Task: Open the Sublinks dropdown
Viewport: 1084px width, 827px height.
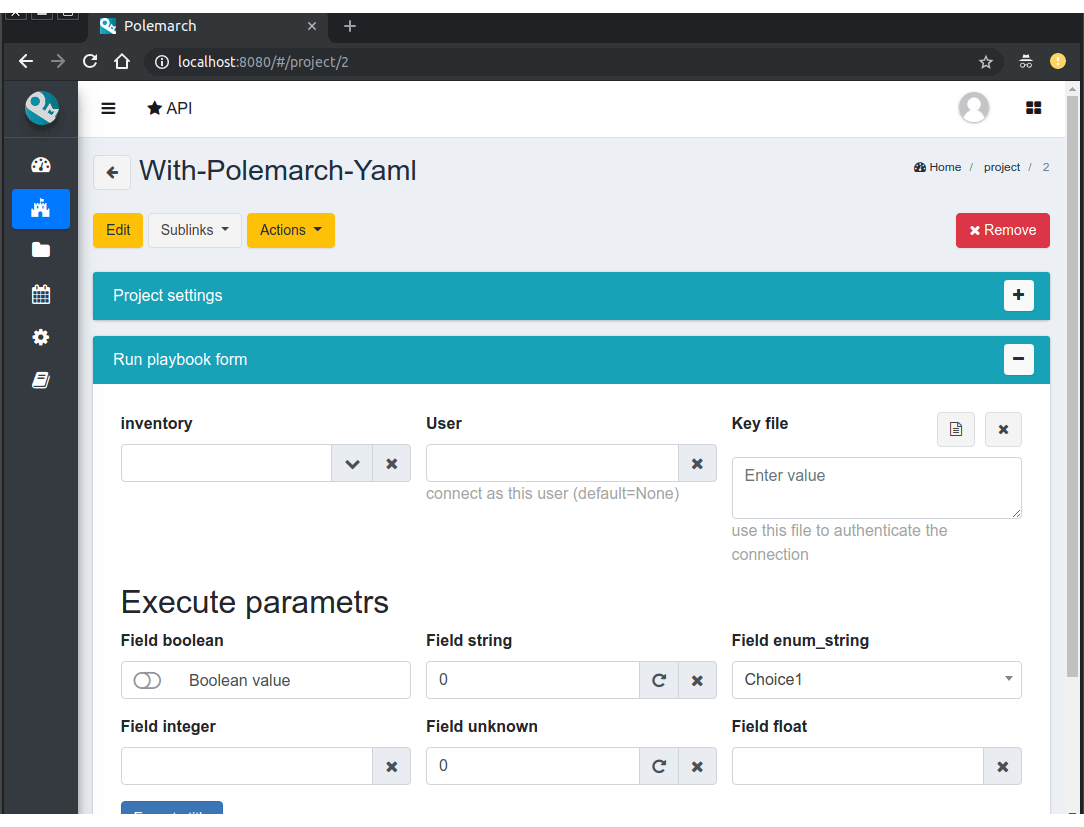Action: pyautogui.click(x=194, y=230)
